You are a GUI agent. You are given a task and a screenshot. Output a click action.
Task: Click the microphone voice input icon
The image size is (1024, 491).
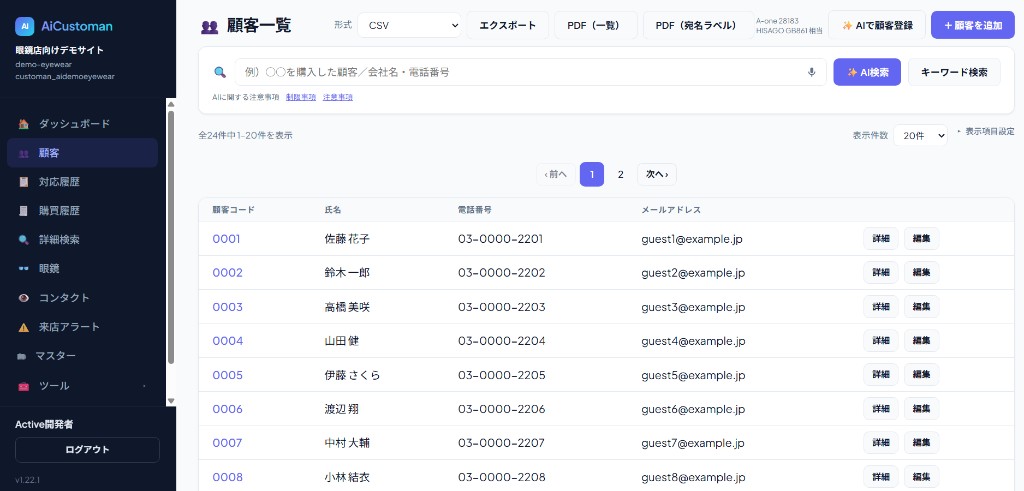[812, 72]
